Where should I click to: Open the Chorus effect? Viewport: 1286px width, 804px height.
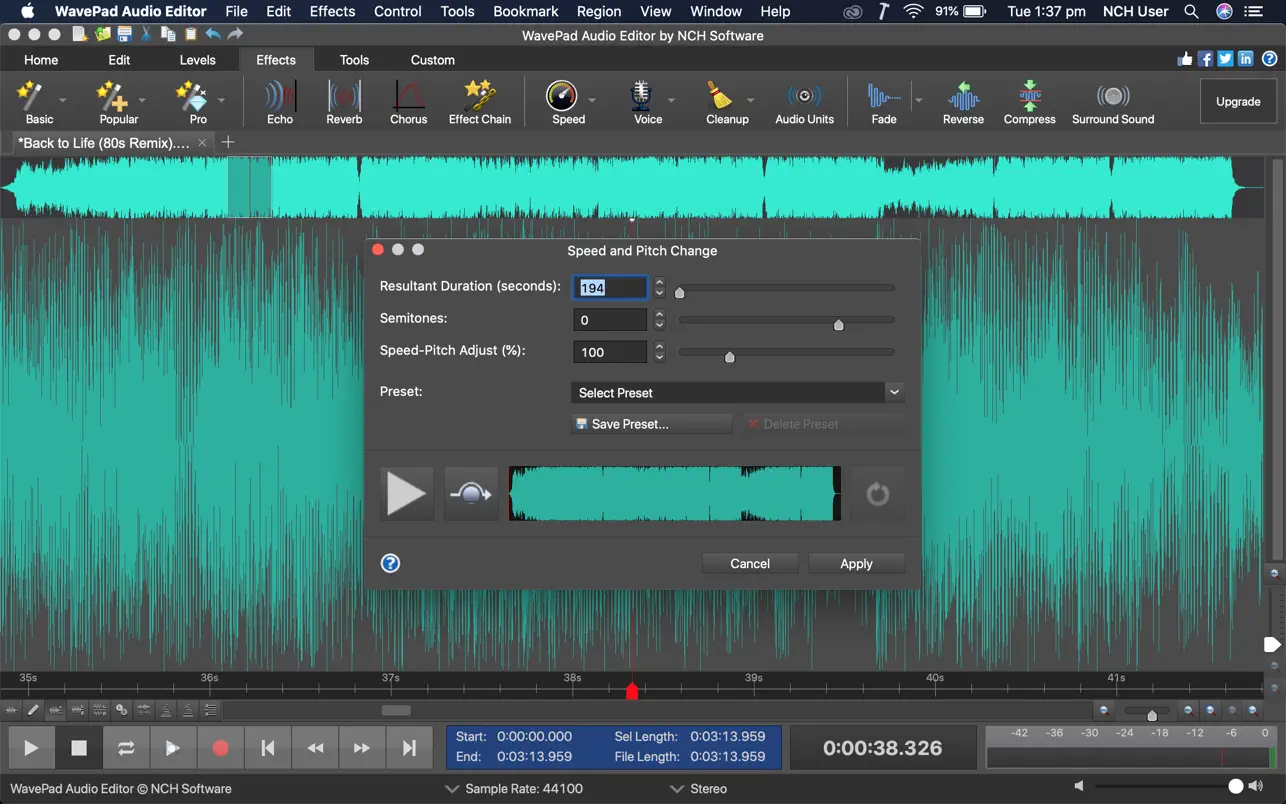pos(408,103)
